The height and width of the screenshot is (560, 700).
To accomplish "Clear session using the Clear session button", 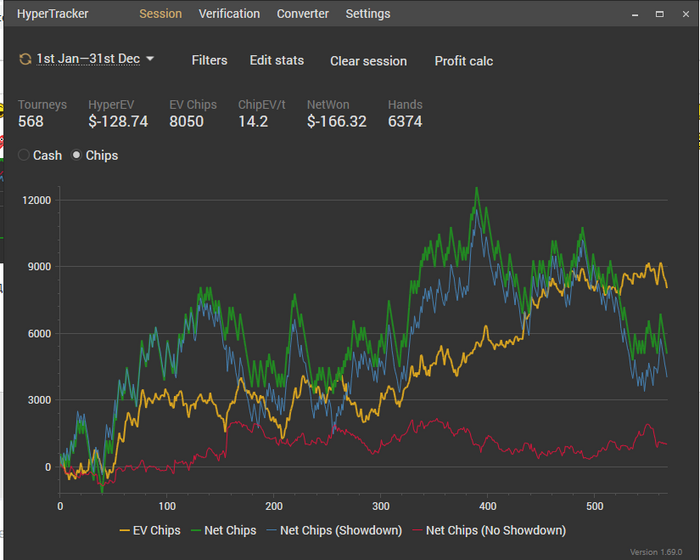I will pyautogui.click(x=368, y=61).
